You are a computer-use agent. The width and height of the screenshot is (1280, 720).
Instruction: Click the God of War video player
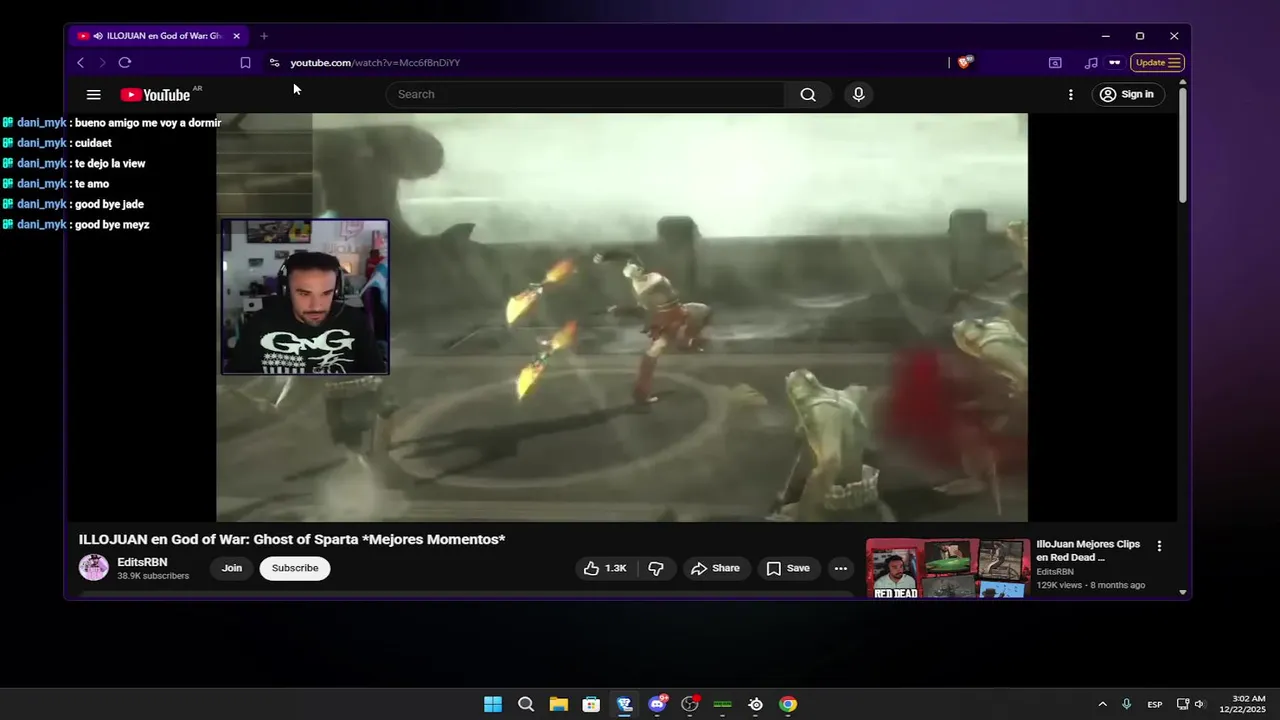tap(622, 317)
